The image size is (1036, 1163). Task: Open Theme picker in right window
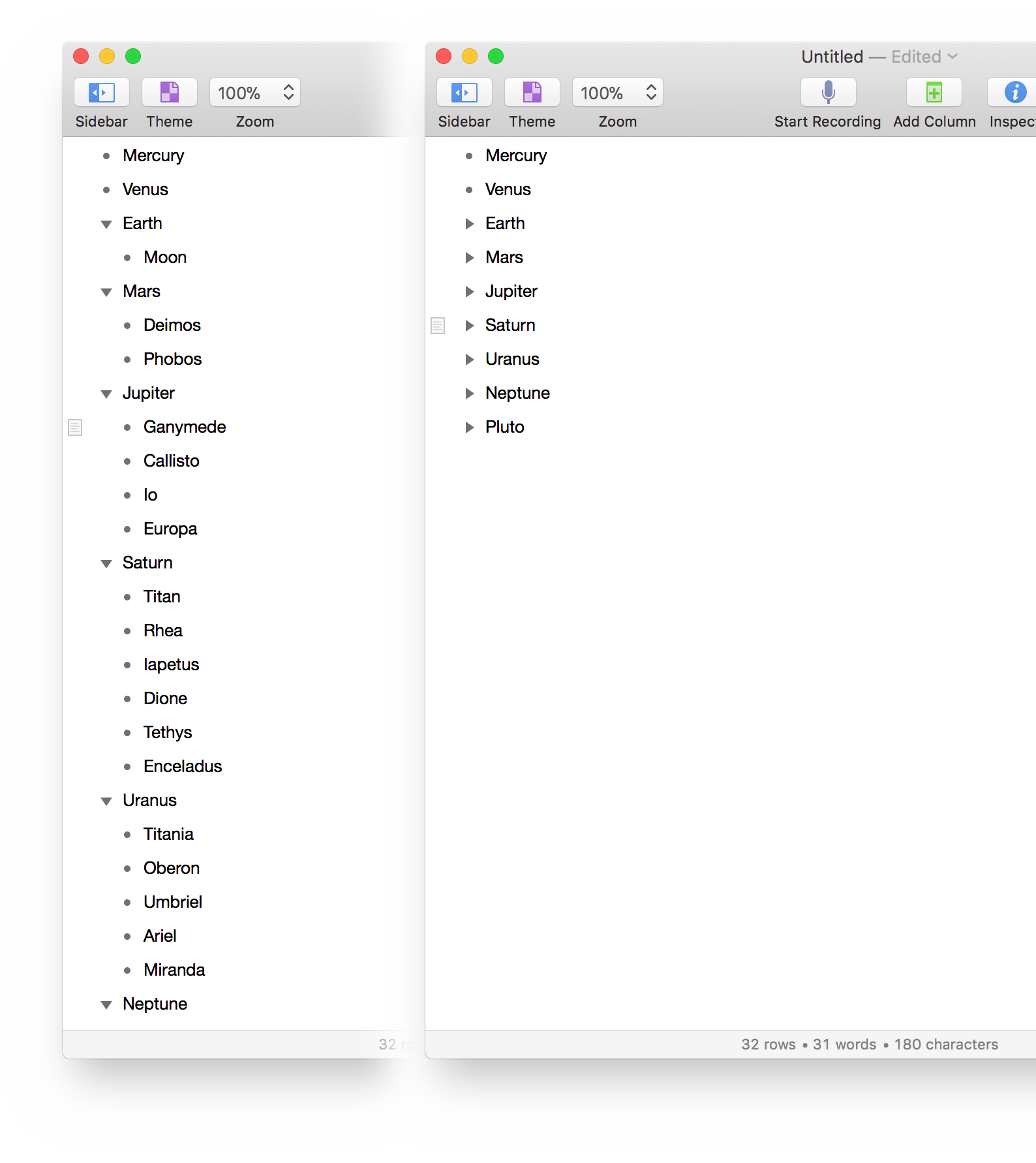(x=532, y=93)
